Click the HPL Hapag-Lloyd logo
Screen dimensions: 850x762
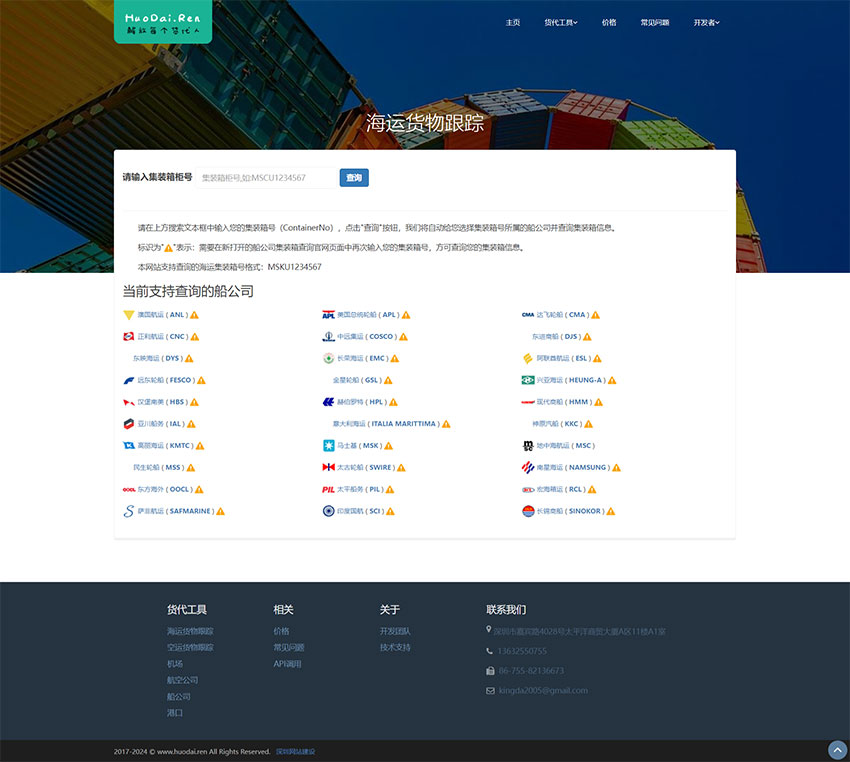click(329, 402)
